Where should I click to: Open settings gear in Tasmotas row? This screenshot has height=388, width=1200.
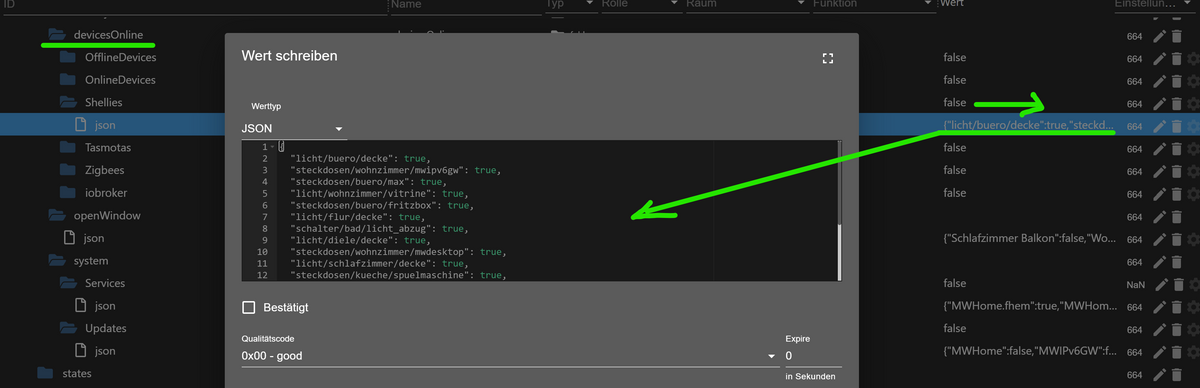pos(1192,148)
